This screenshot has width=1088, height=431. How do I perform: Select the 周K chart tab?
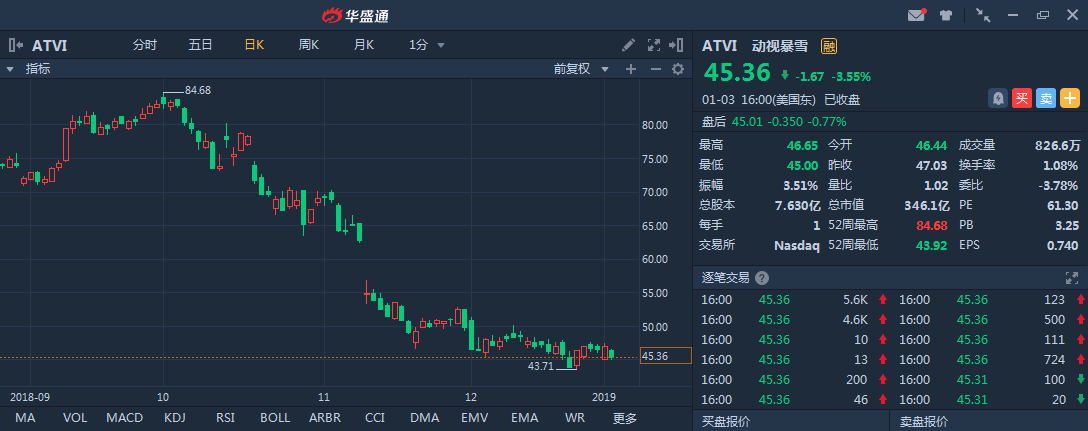309,45
